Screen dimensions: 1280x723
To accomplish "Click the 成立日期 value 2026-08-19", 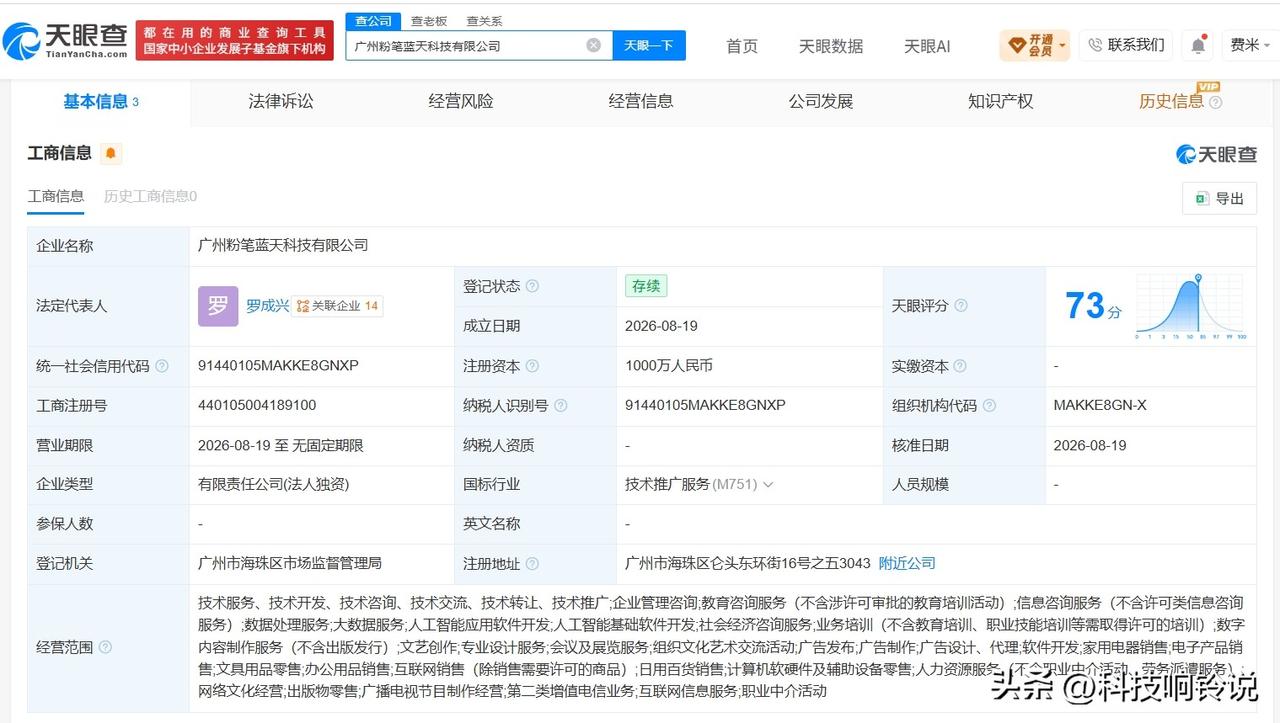I will (x=661, y=326).
